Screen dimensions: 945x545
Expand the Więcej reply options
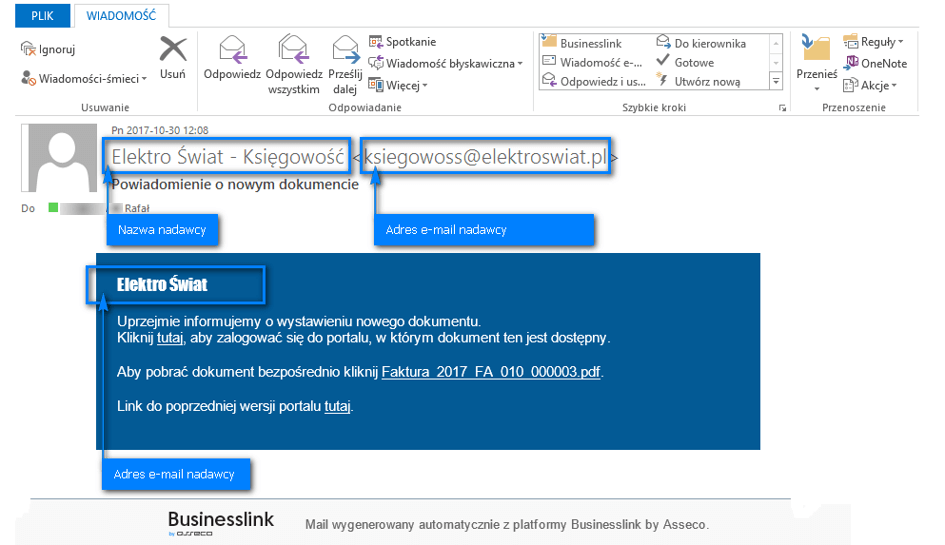tap(398, 85)
